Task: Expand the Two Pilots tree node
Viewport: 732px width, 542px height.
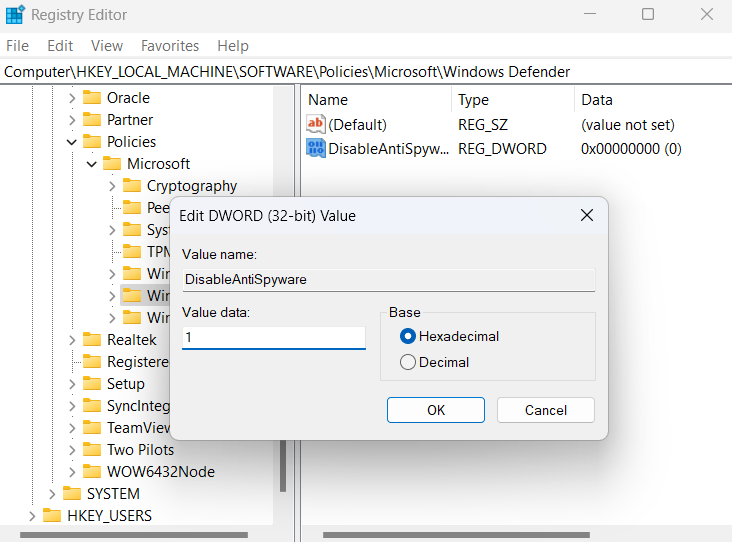Action: pos(72,450)
